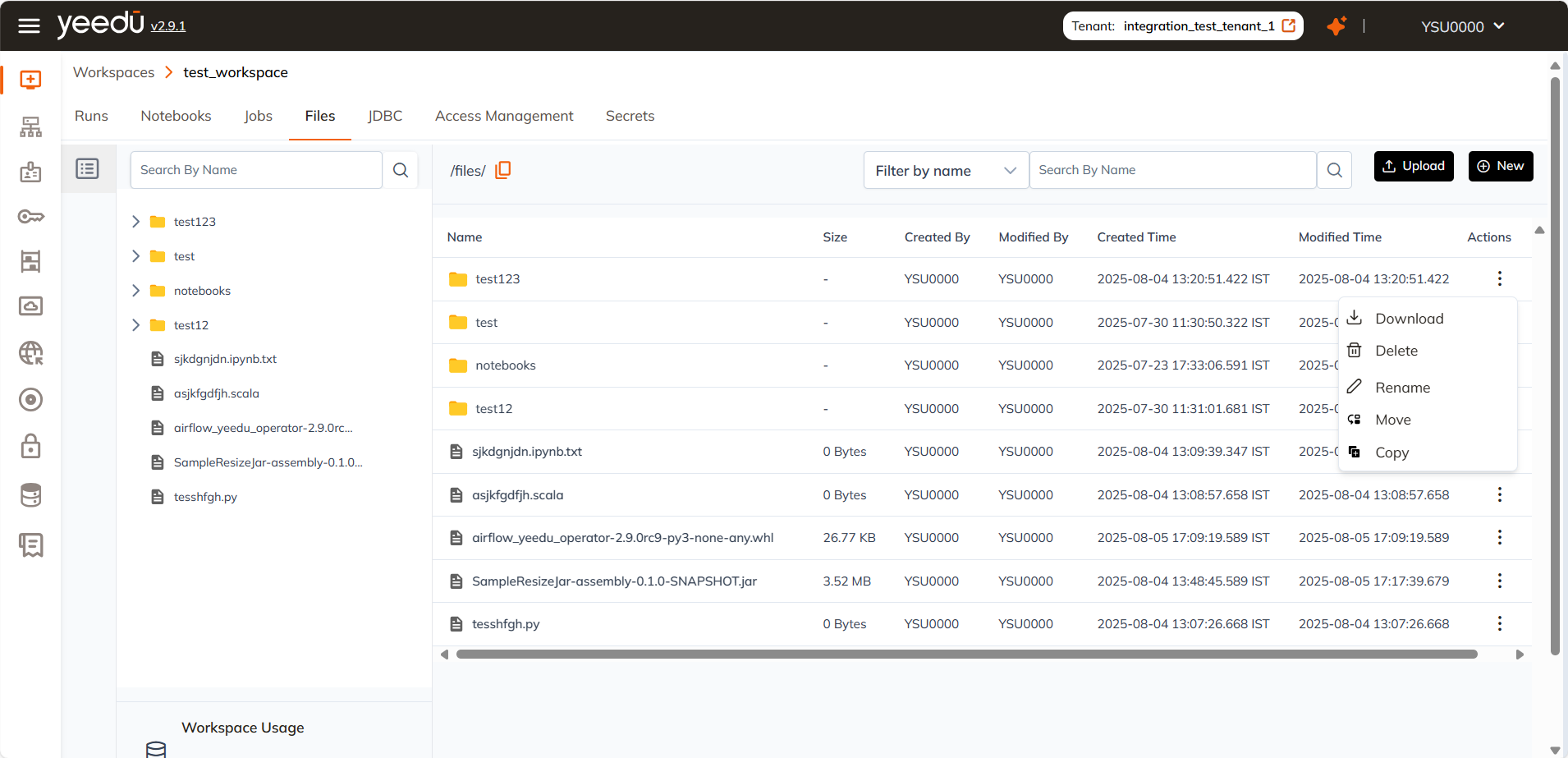Click the actions menu for tesshfgh.py row
Image resolution: width=1568 pixels, height=758 pixels.
tap(1500, 623)
